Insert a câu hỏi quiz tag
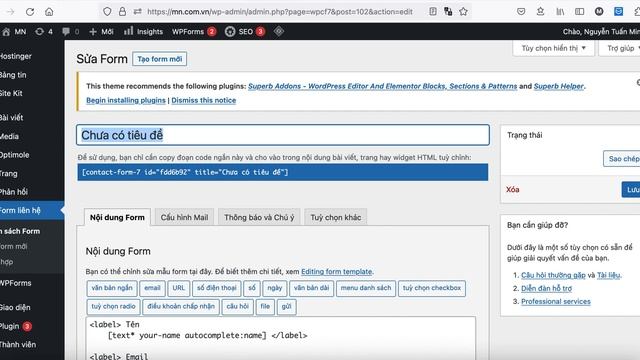640x360 pixels. [x=238, y=307]
